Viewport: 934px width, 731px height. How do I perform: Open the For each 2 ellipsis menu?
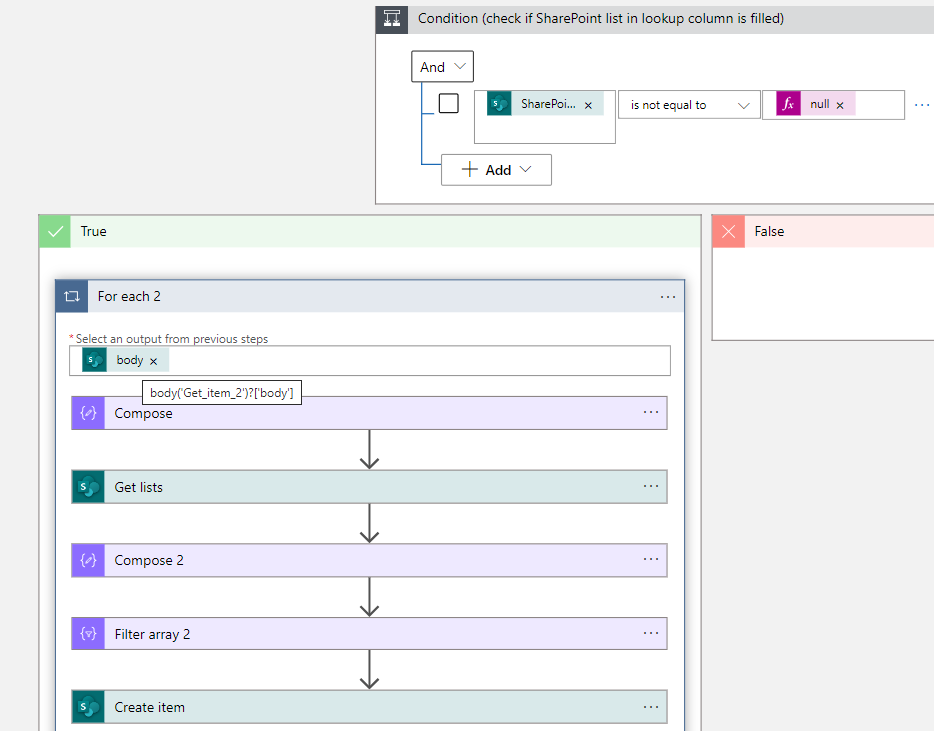point(668,297)
